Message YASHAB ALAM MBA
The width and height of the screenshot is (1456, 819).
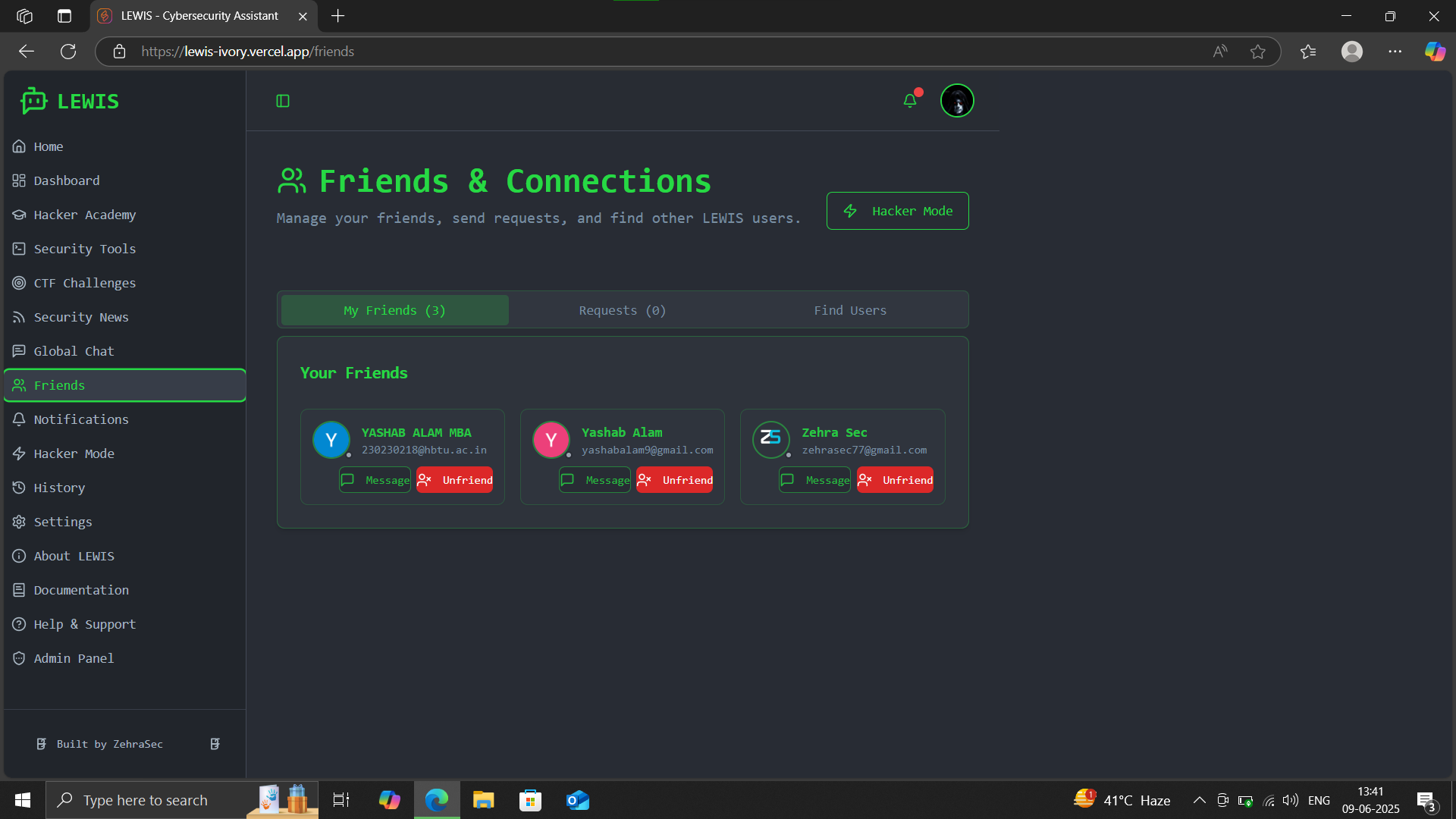point(375,480)
